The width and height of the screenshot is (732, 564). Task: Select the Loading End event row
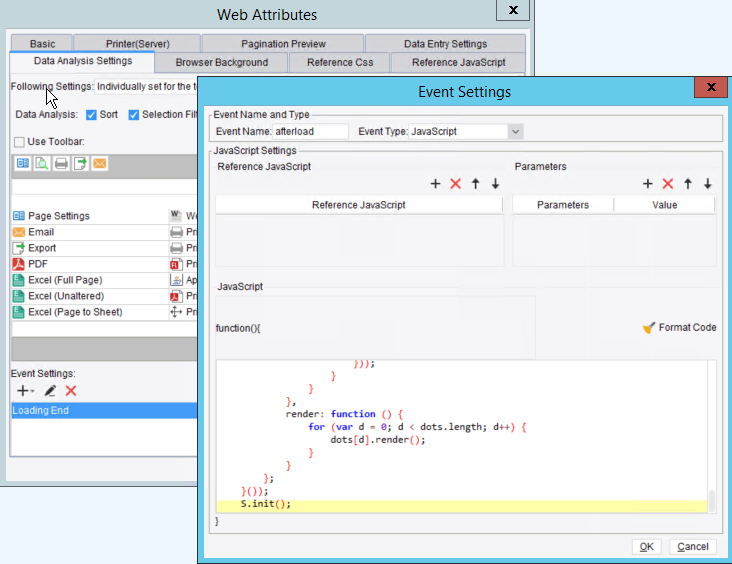point(104,410)
